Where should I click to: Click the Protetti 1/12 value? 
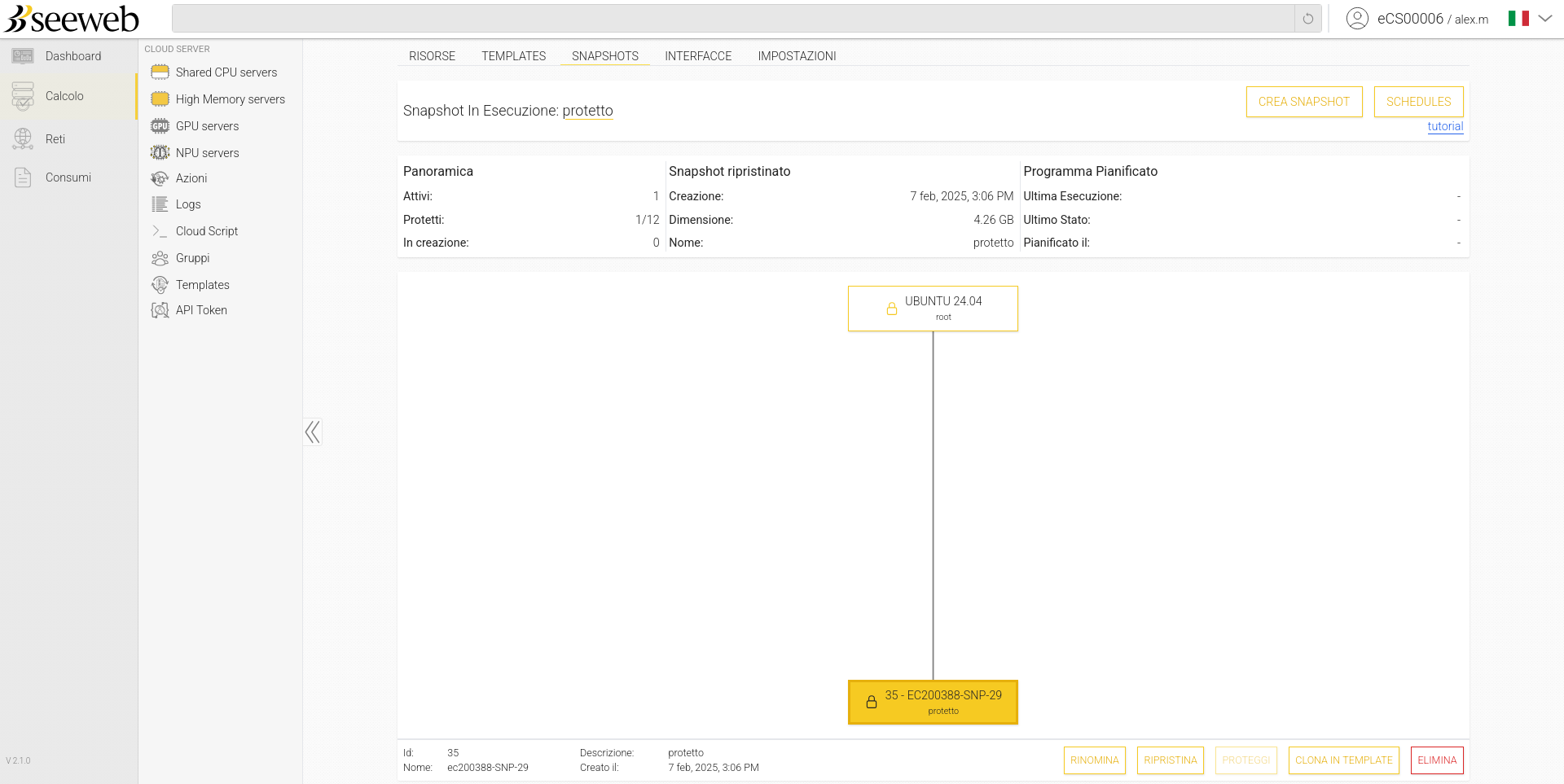[x=647, y=220]
